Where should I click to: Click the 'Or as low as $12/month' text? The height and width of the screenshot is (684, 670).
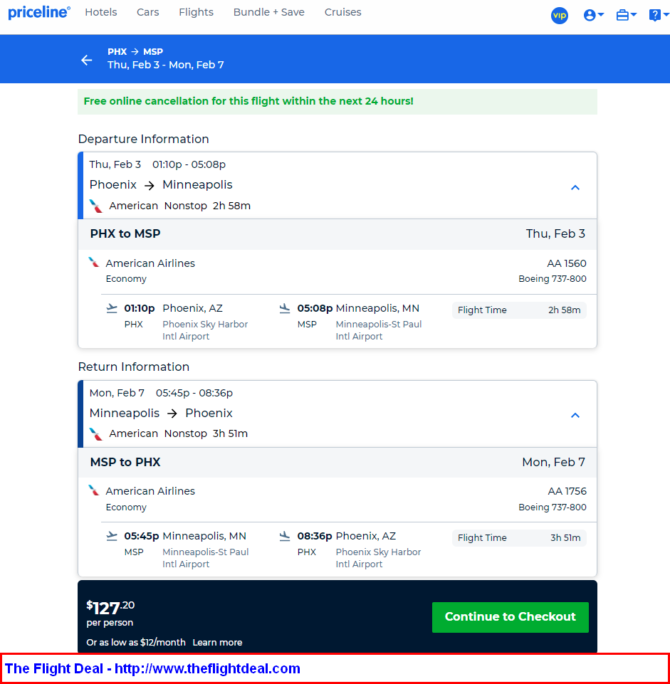[136, 642]
